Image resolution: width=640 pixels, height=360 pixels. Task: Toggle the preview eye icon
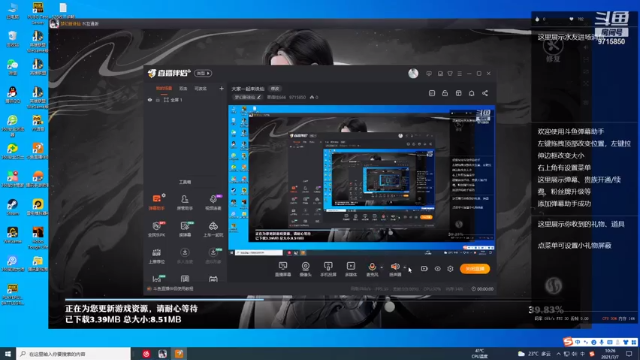click(x=437, y=269)
